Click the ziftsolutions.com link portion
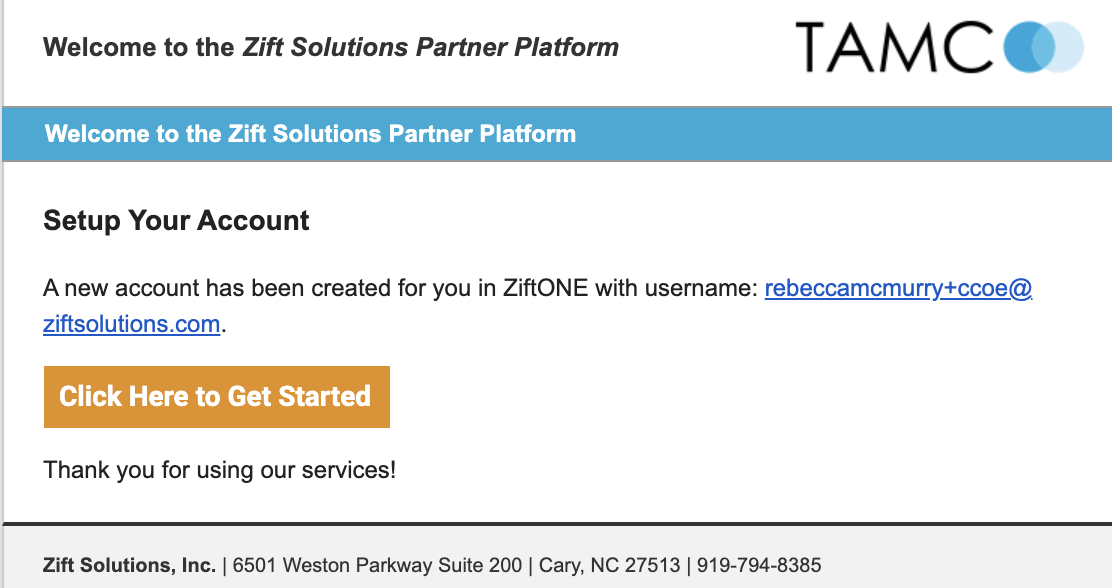 coord(131,324)
